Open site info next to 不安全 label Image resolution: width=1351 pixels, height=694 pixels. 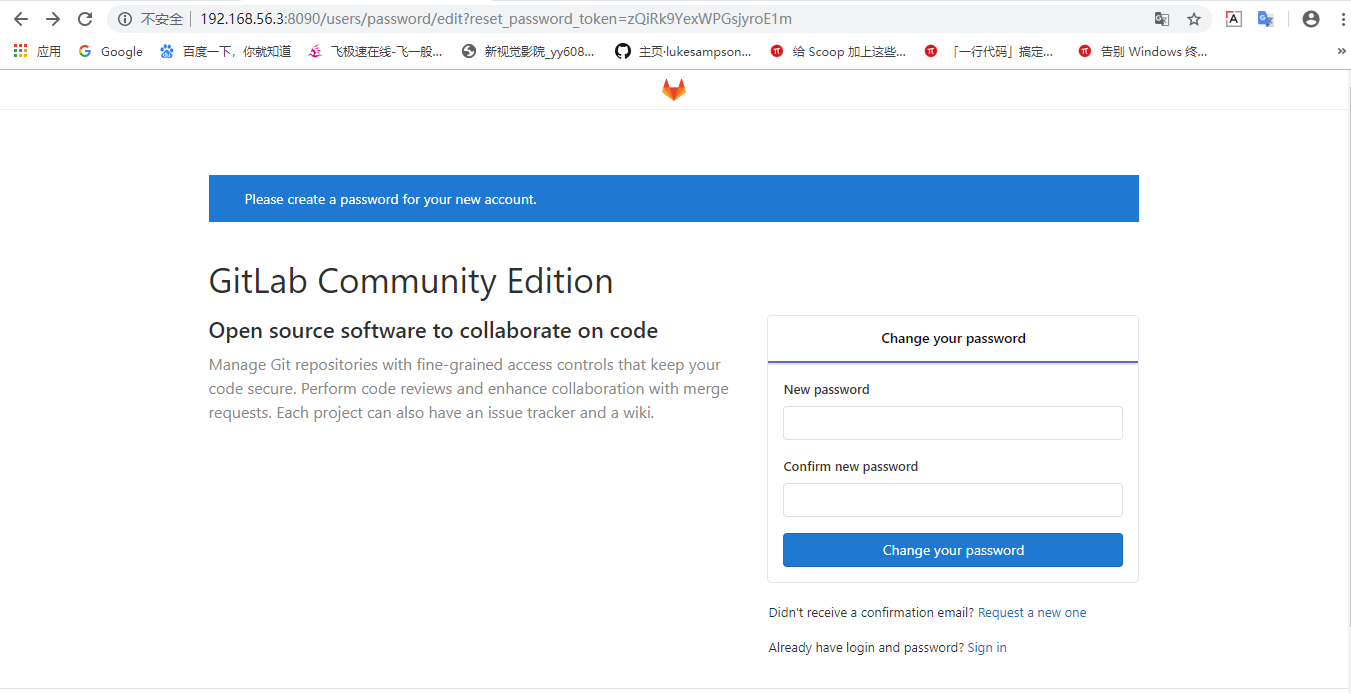click(125, 19)
